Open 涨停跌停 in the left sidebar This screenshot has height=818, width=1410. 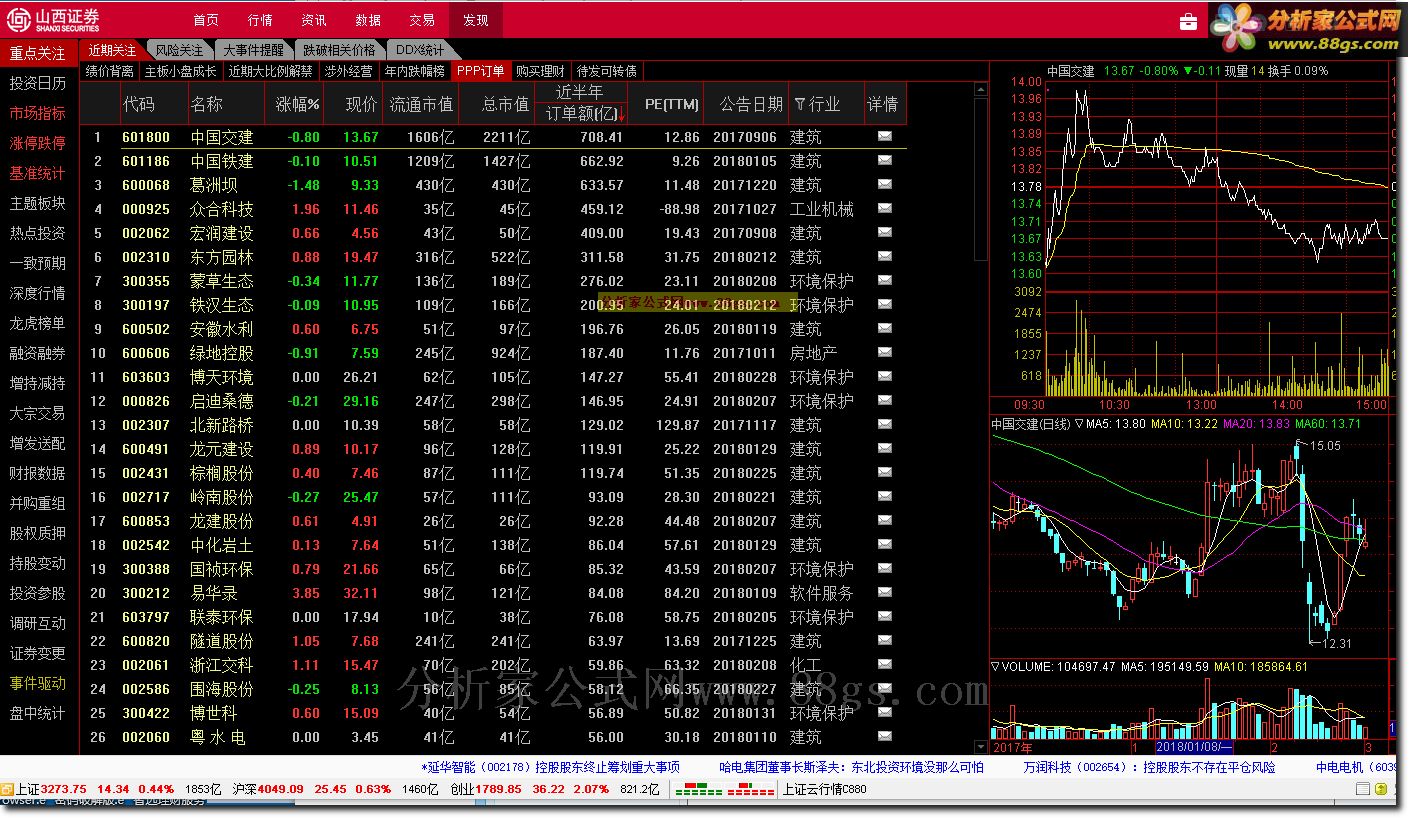click(38, 143)
